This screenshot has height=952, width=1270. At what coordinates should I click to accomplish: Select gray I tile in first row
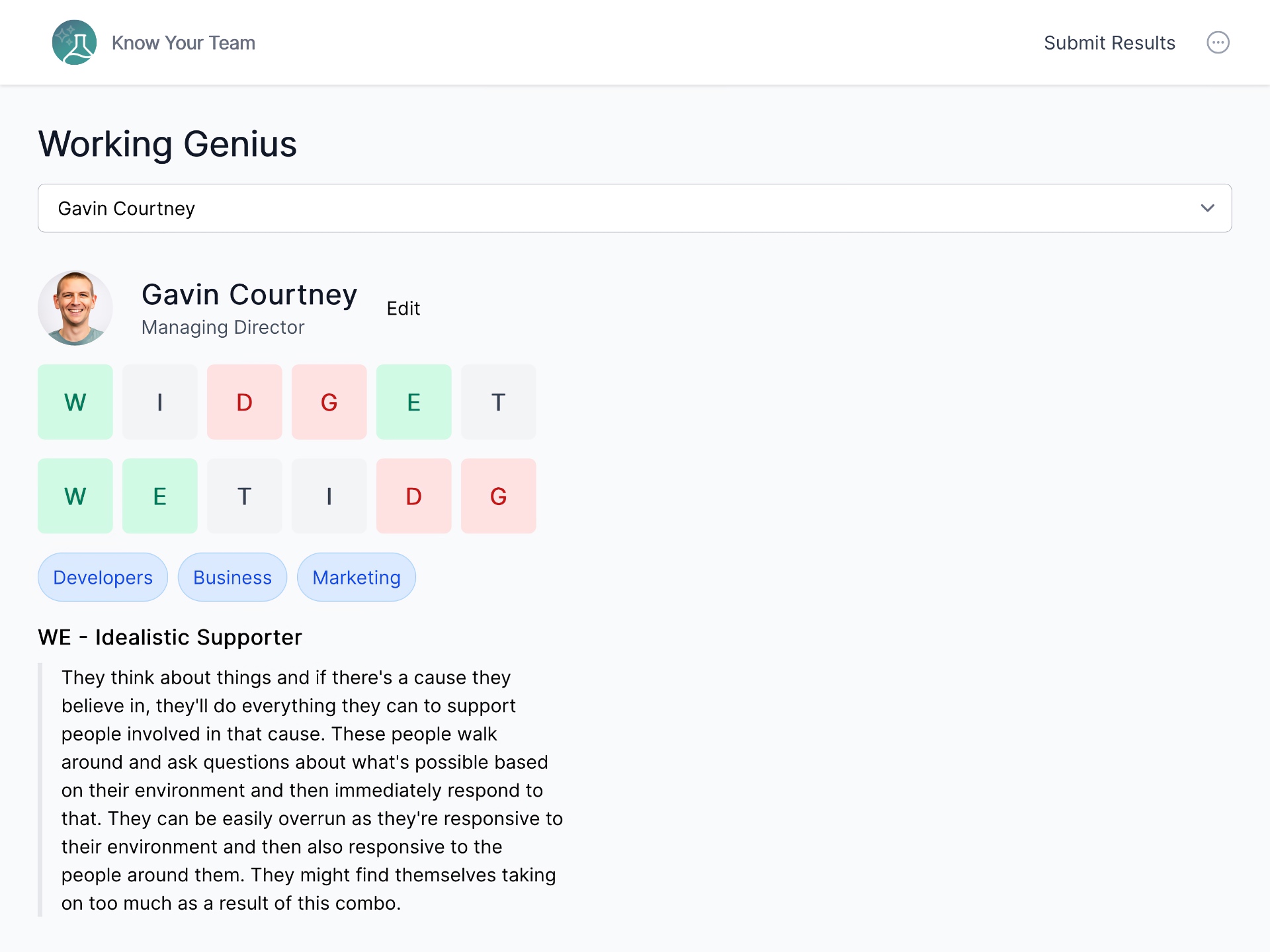(159, 402)
